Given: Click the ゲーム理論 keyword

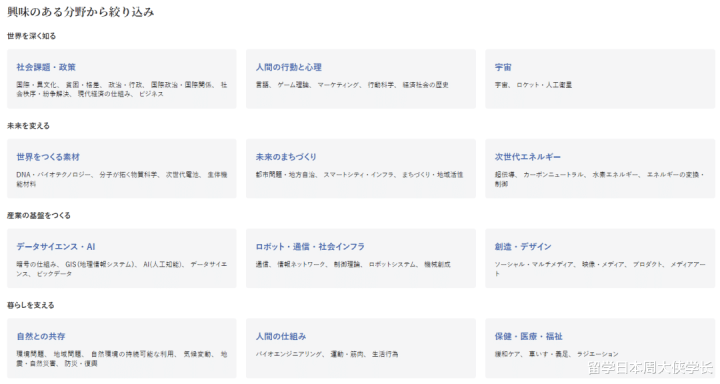Looking at the screenshot, I should tap(293, 85).
